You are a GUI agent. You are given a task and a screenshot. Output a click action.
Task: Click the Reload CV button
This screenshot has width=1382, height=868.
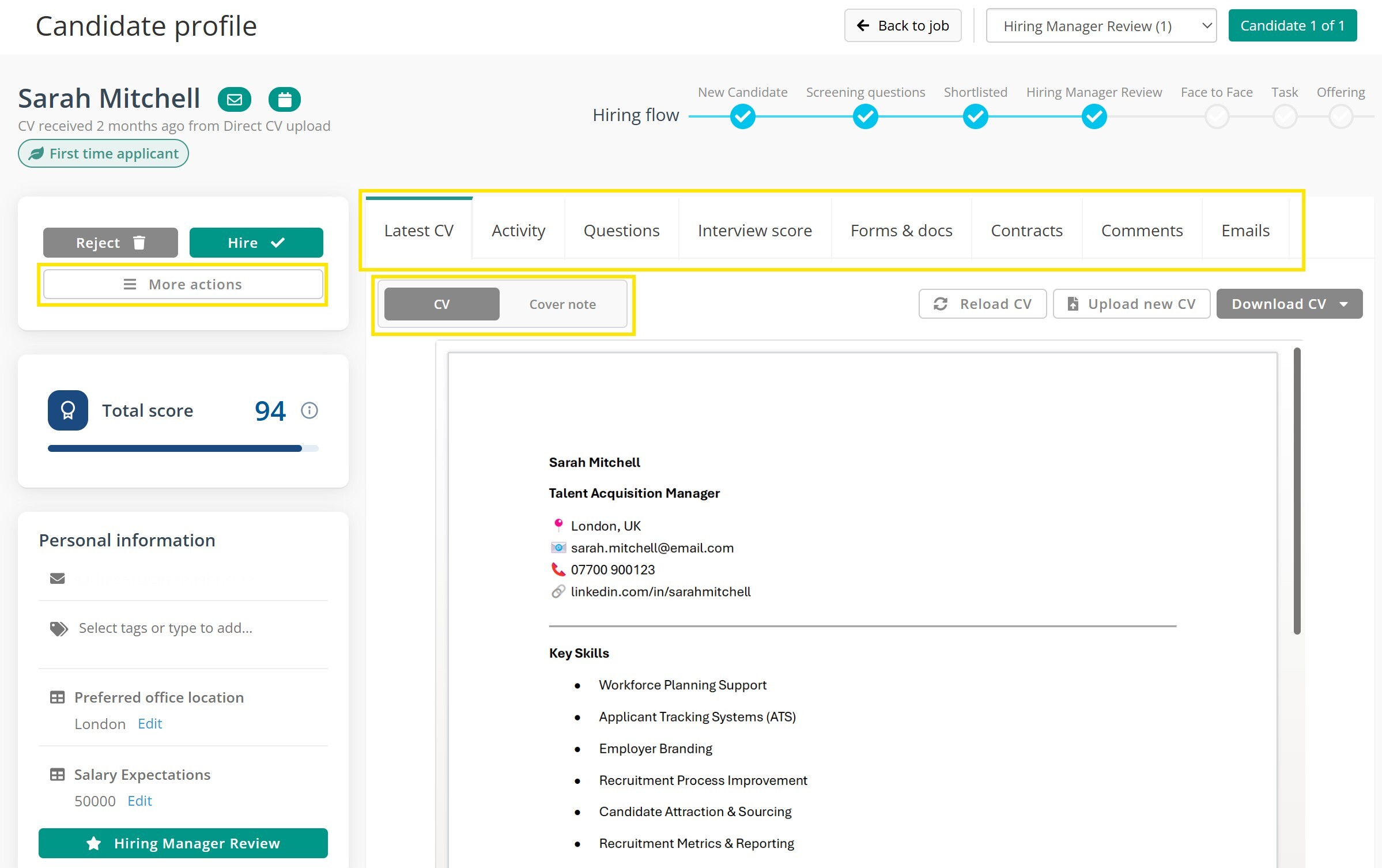point(983,304)
